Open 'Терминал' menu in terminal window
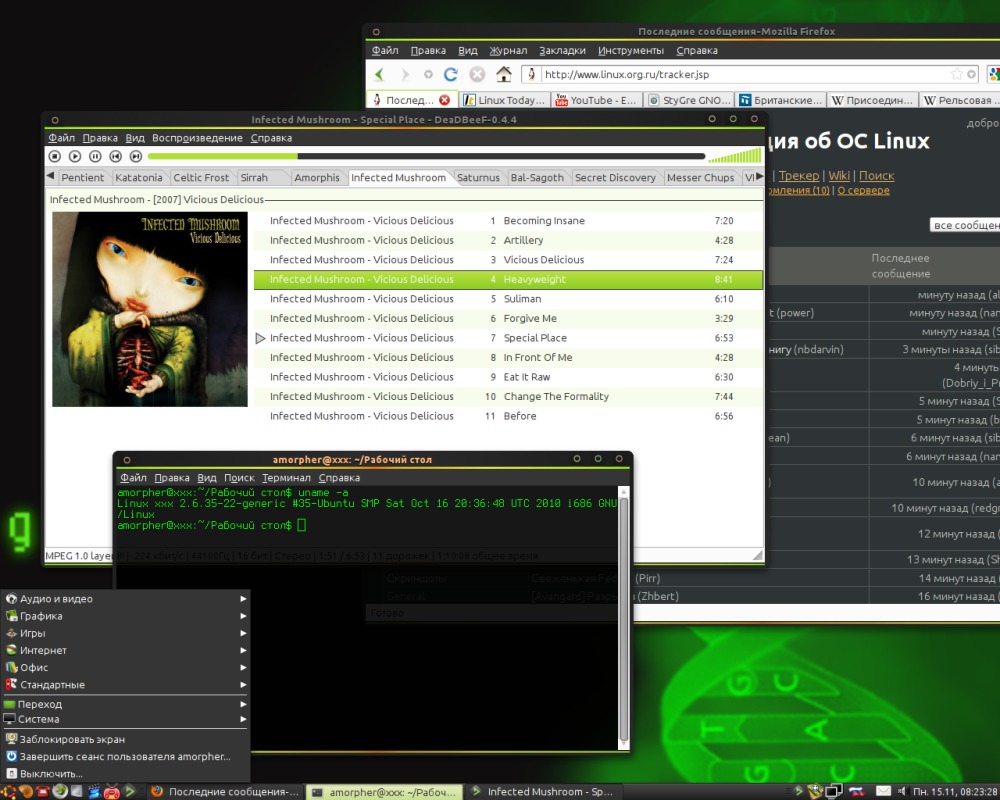 click(x=286, y=478)
